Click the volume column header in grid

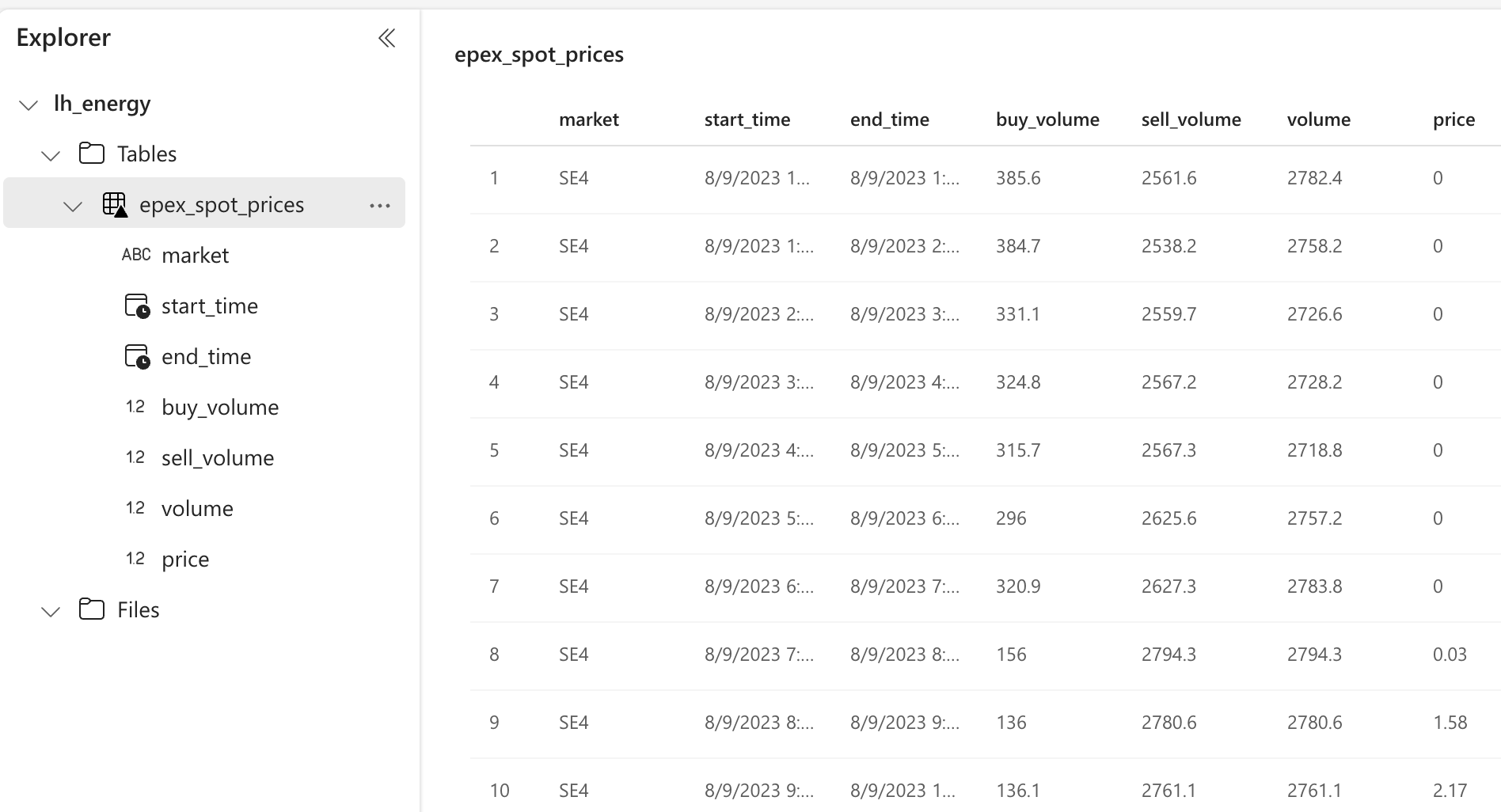point(1319,120)
